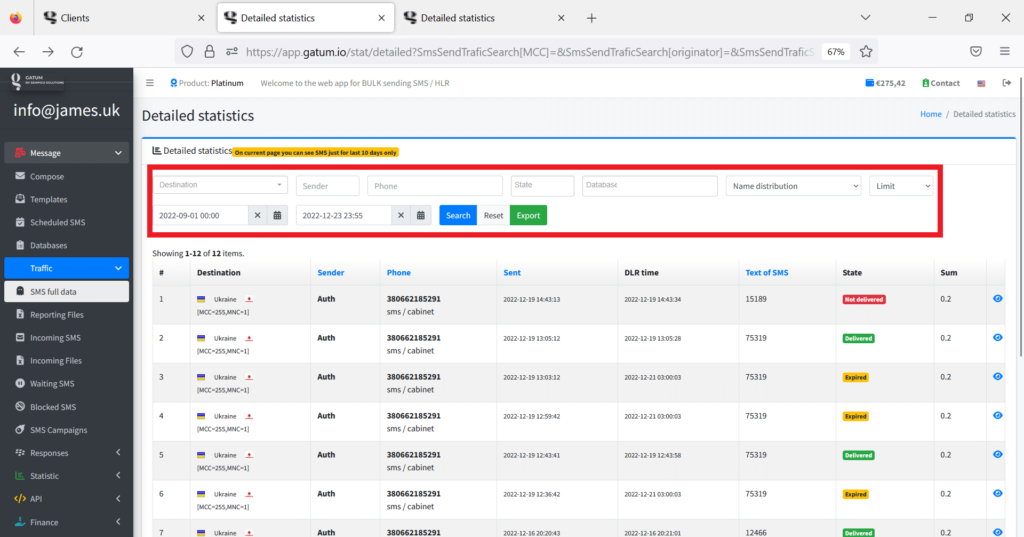1024x537 pixels.
Task: Select the language flag icon
Action: (981, 84)
